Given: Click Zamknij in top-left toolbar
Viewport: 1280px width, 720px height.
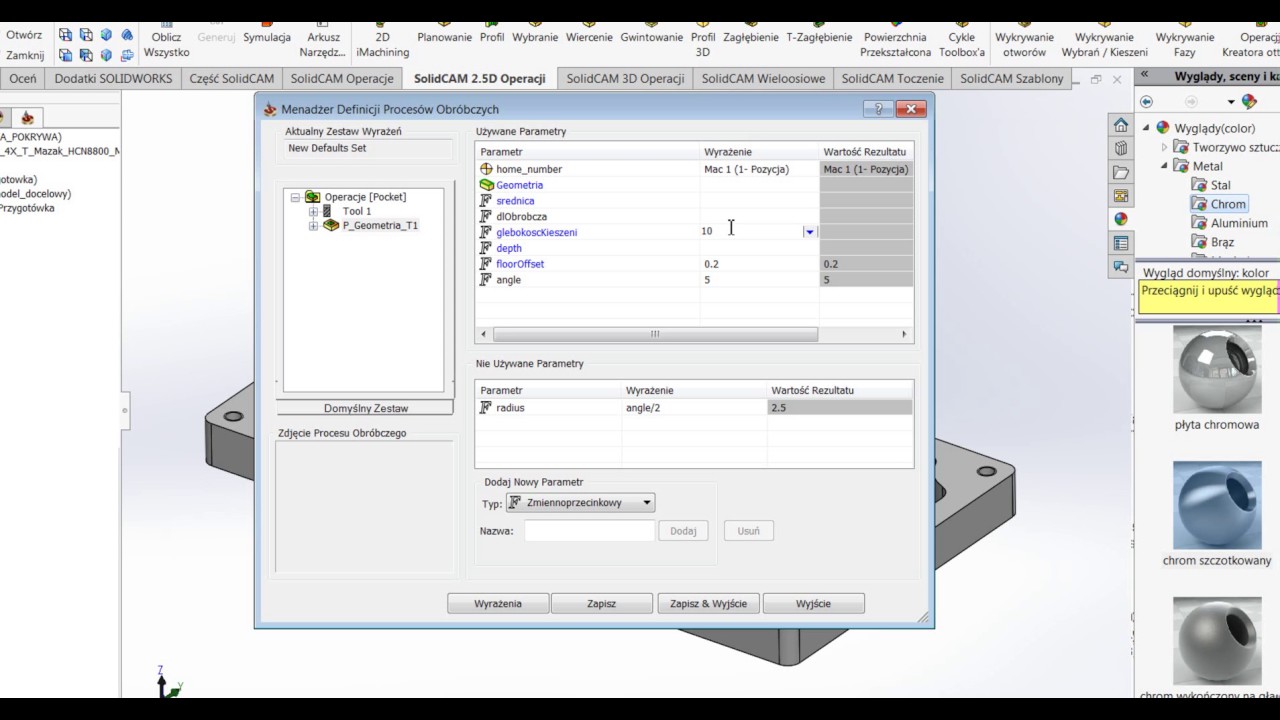Looking at the screenshot, I should (x=25, y=55).
